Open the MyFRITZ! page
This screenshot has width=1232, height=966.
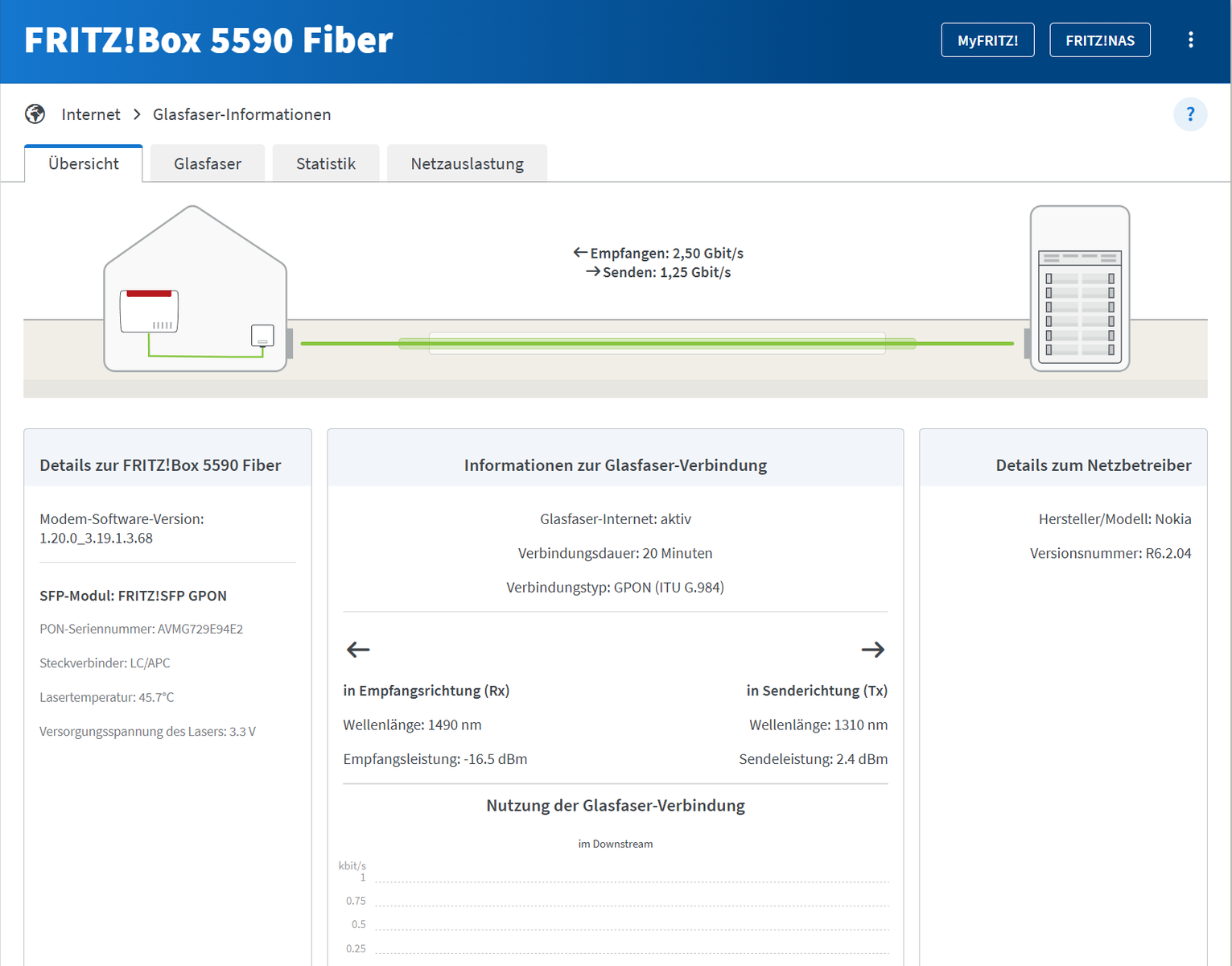[987, 40]
